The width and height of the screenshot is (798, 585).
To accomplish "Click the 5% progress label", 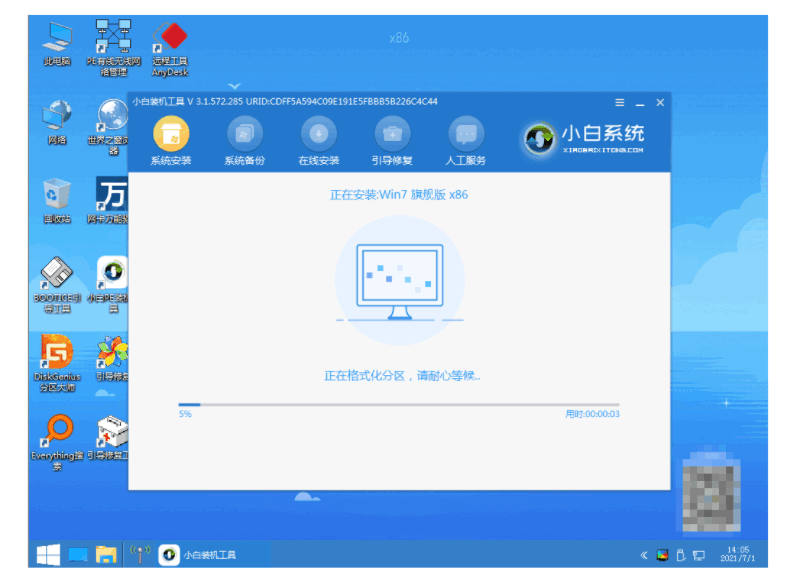I will click(185, 414).
